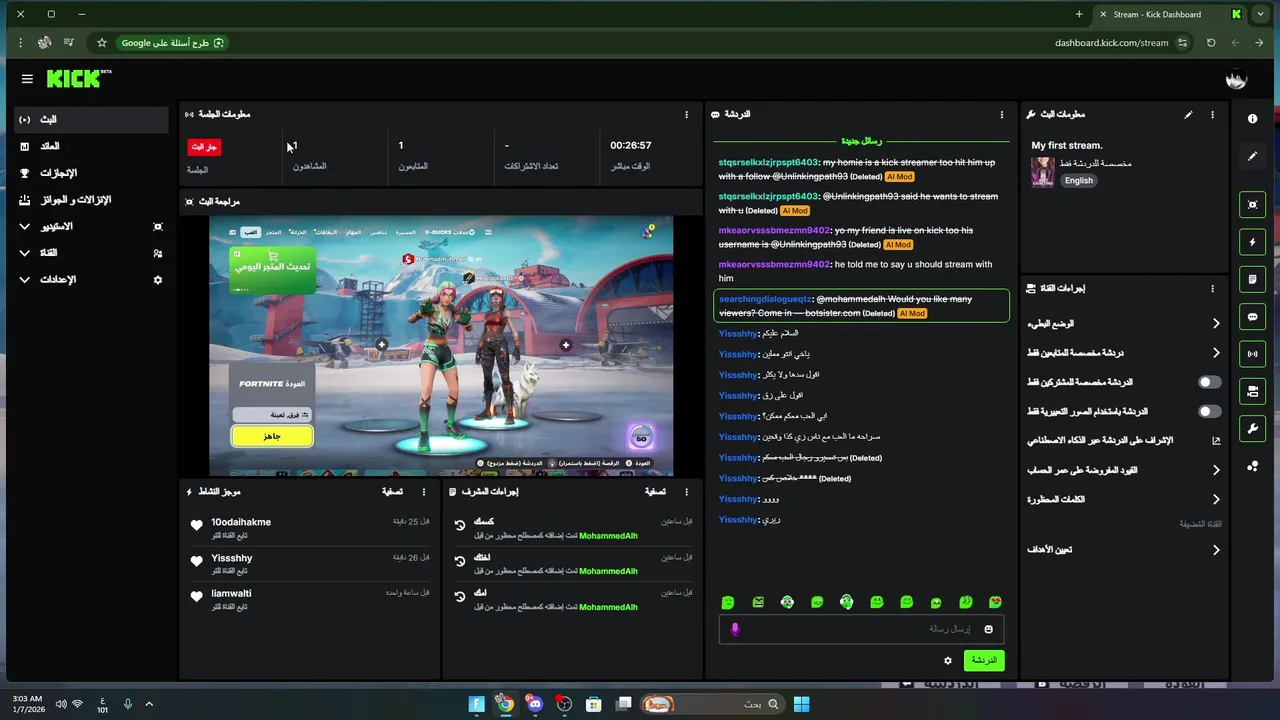
Task: Open stream info panel options menu
Action: (1212, 115)
